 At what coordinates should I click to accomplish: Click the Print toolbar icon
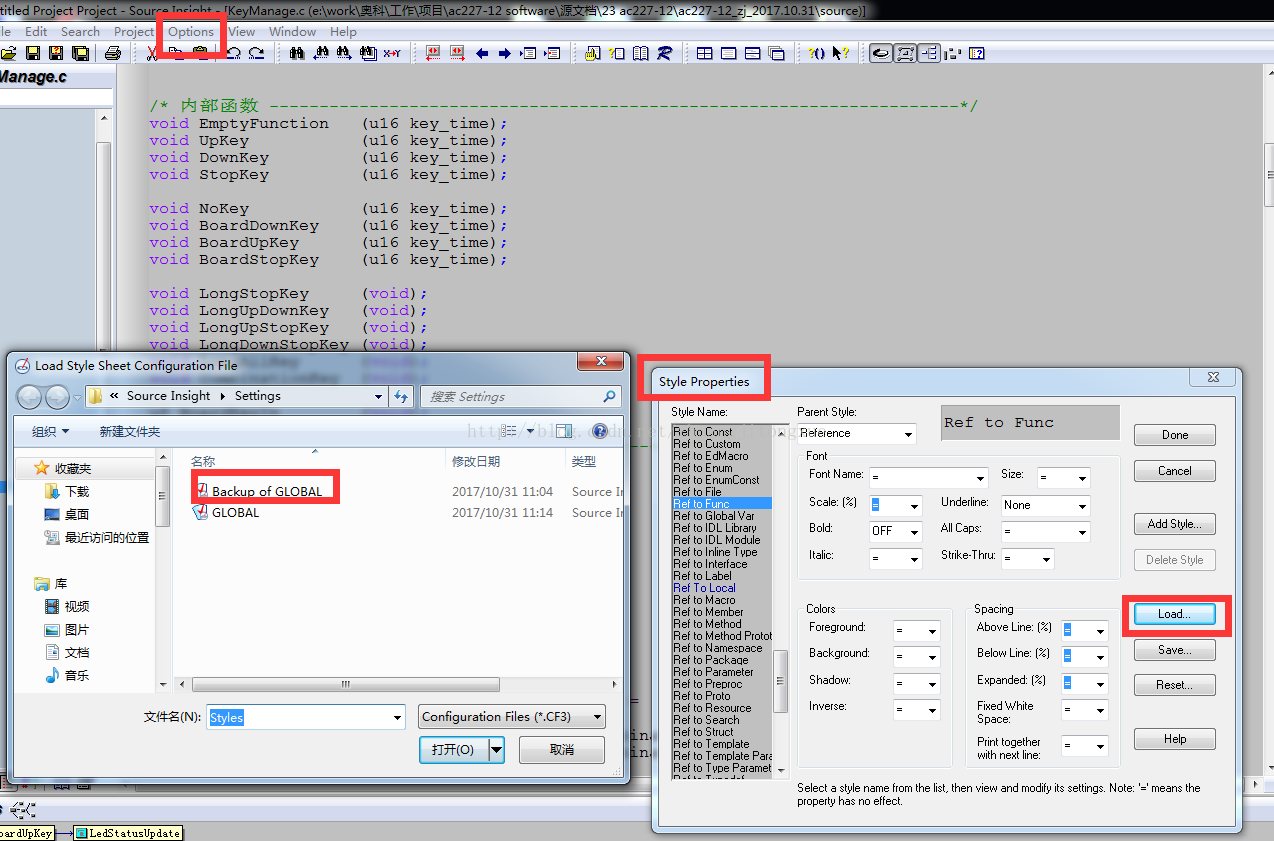(113, 53)
